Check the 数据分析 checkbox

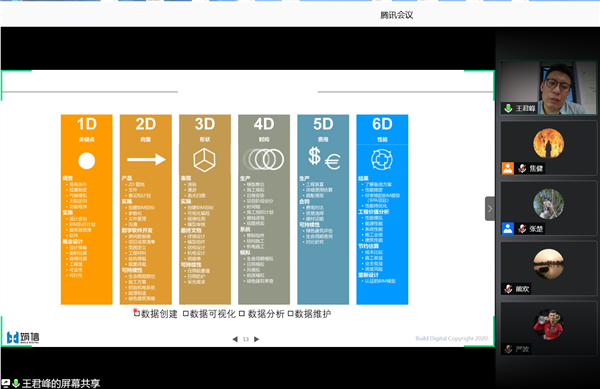pos(242,314)
